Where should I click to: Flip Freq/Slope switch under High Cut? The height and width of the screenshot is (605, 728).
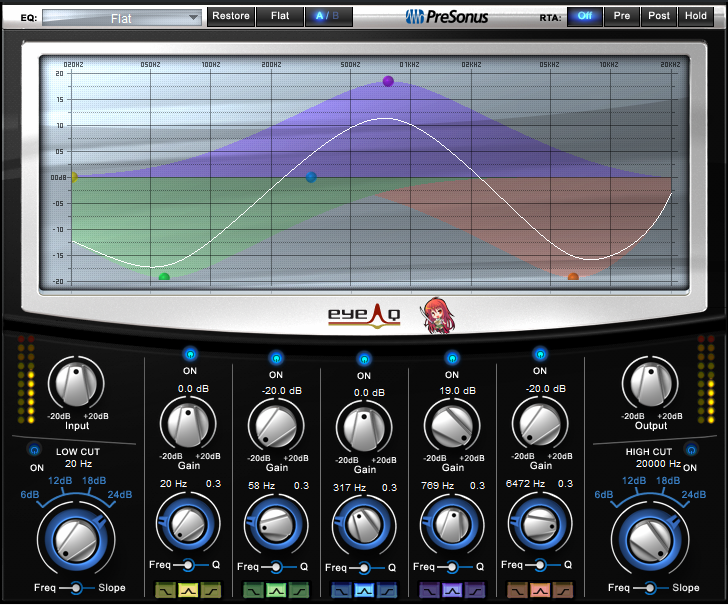[x=651, y=588]
